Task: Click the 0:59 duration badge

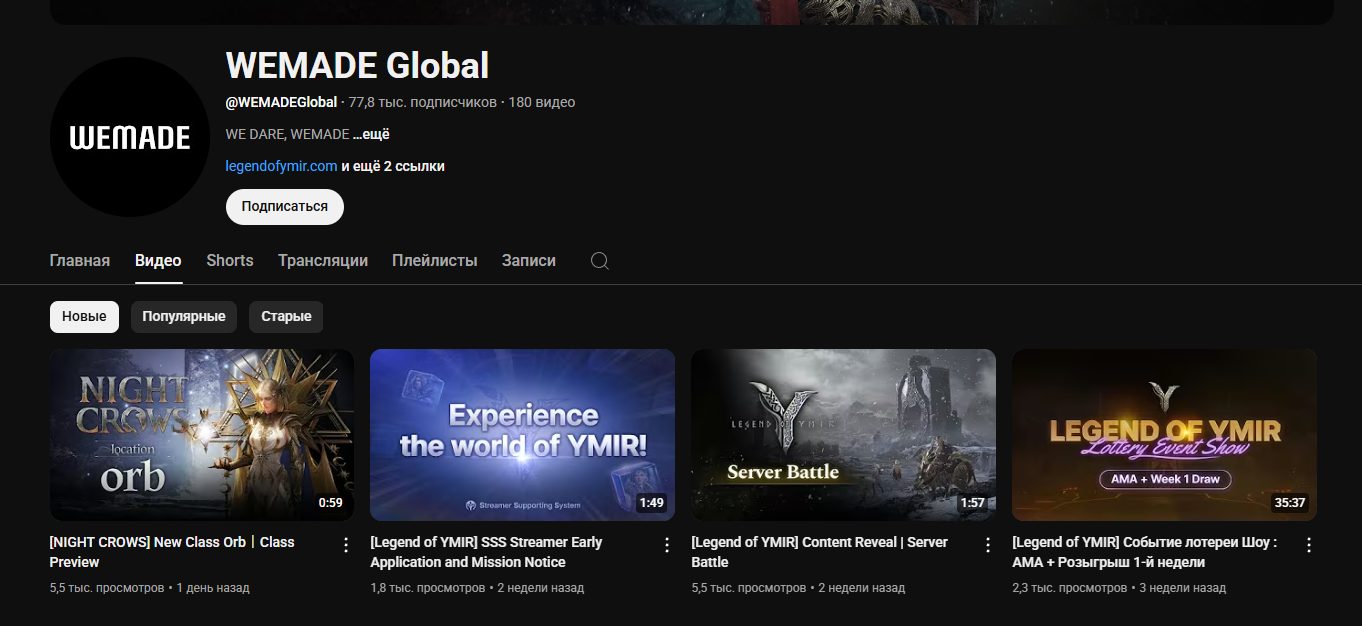Action: tap(331, 503)
